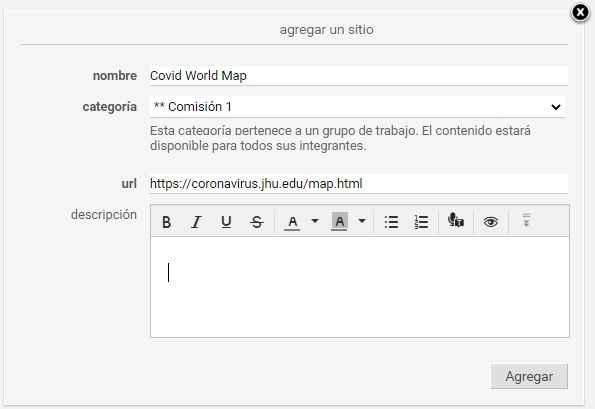Insert a numbered list

pos(421,222)
